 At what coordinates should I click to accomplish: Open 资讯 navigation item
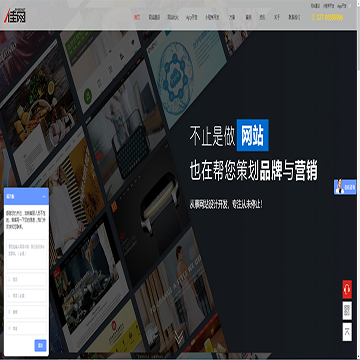point(262,17)
